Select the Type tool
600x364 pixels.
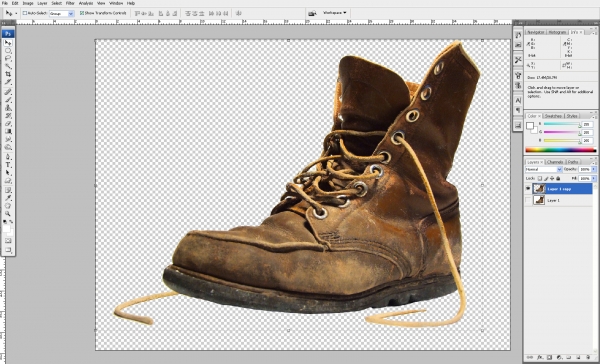pyautogui.click(x=8, y=165)
